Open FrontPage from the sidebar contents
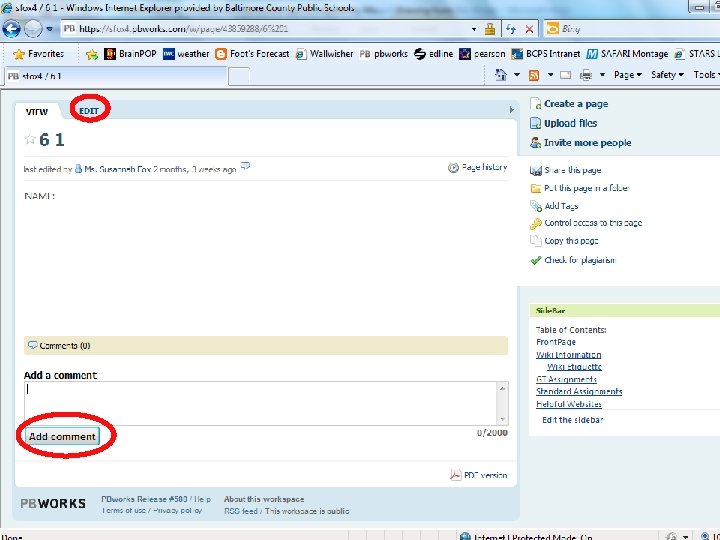This screenshot has width=720, height=540. coord(556,342)
